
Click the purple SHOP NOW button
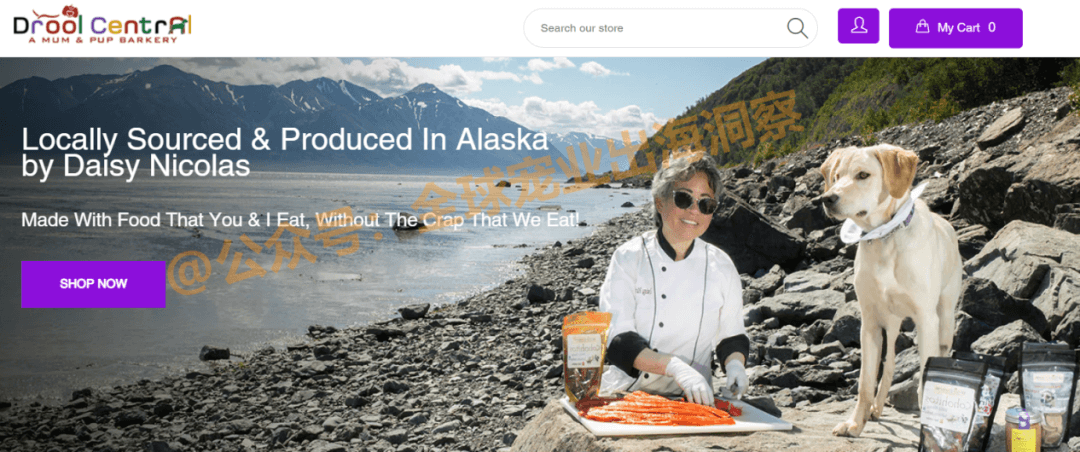[93, 284]
